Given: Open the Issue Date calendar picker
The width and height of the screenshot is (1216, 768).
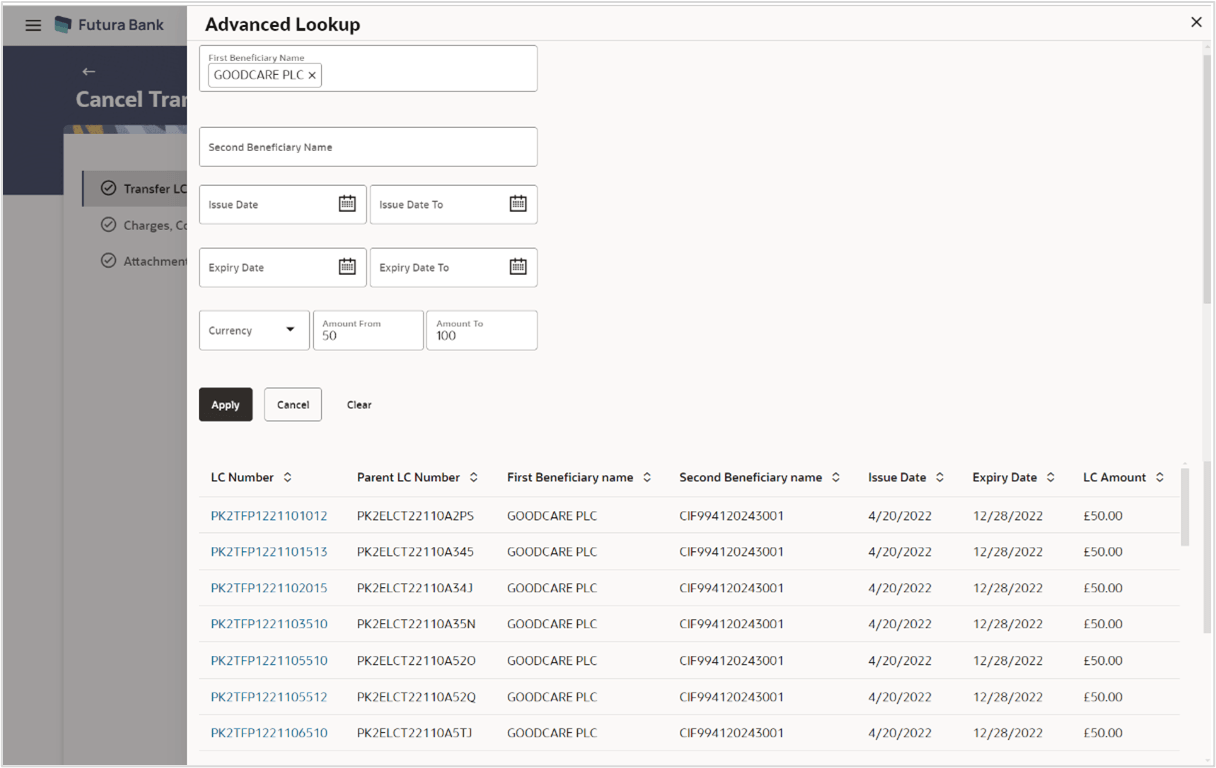Looking at the screenshot, I should click(347, 203).
